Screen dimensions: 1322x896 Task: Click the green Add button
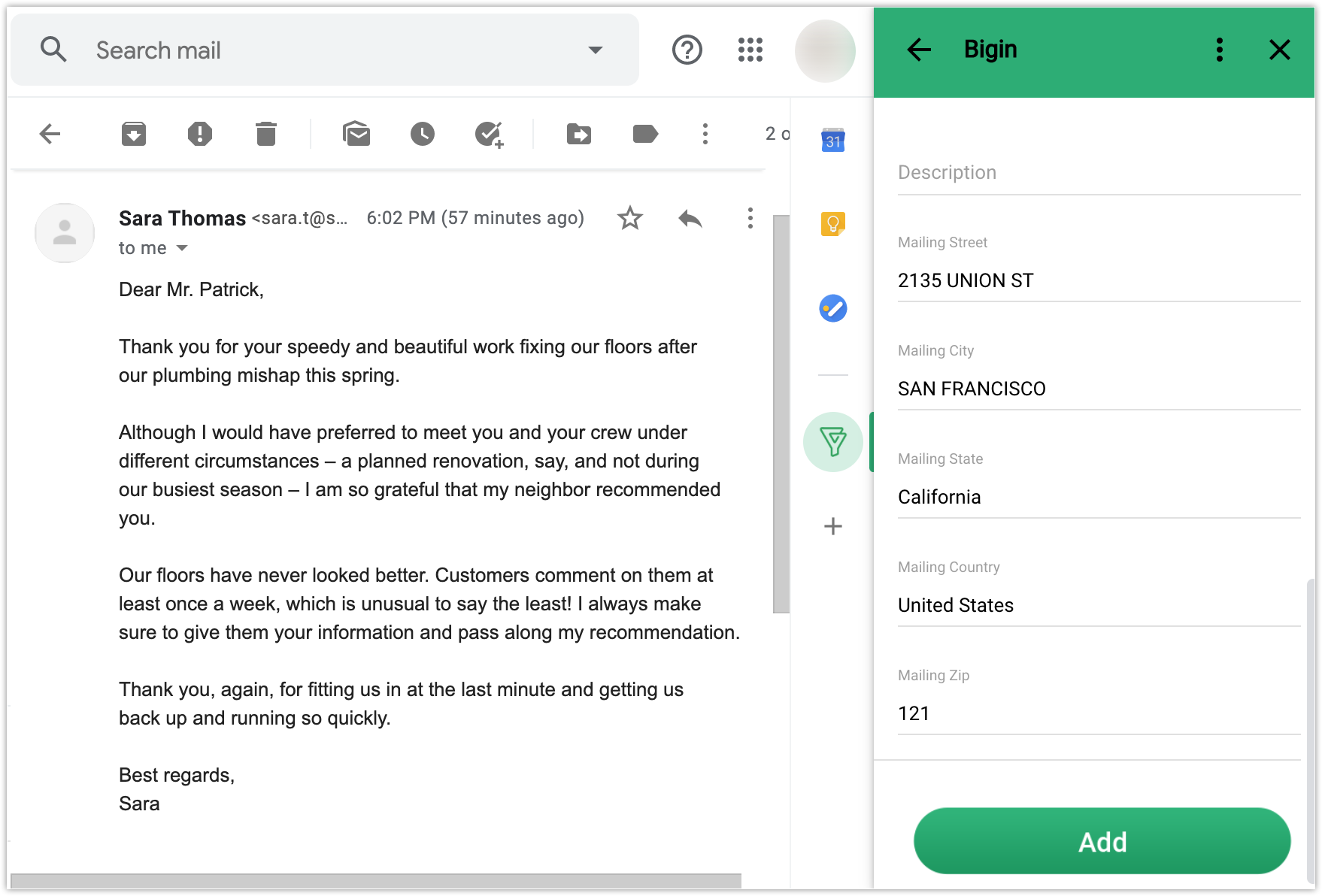pyautogui.click(x=1102, y=841)
